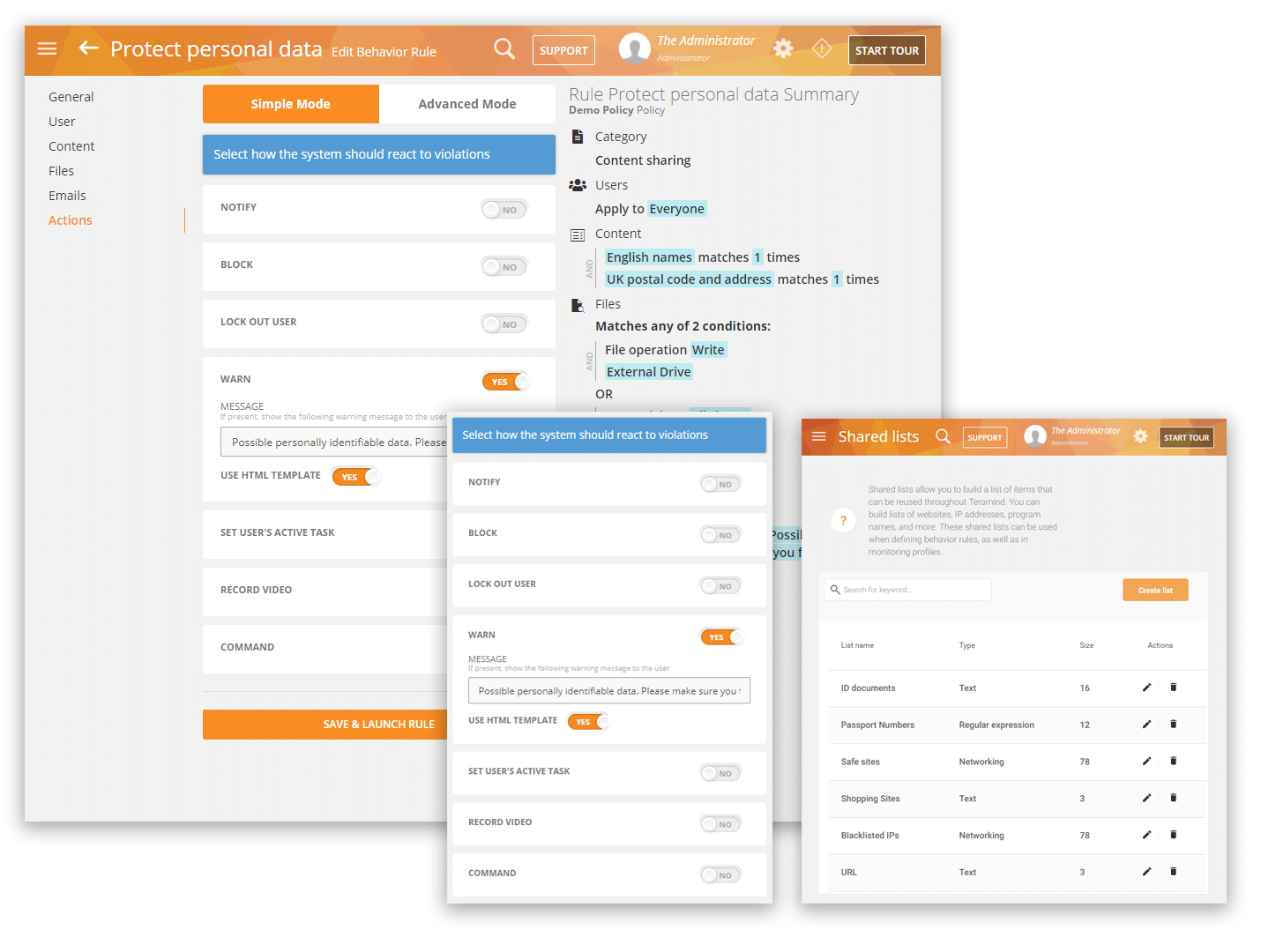Viewport: 1261px width, 952px height.
Task: Turn off WARN switch in main window
Action: 506,382
